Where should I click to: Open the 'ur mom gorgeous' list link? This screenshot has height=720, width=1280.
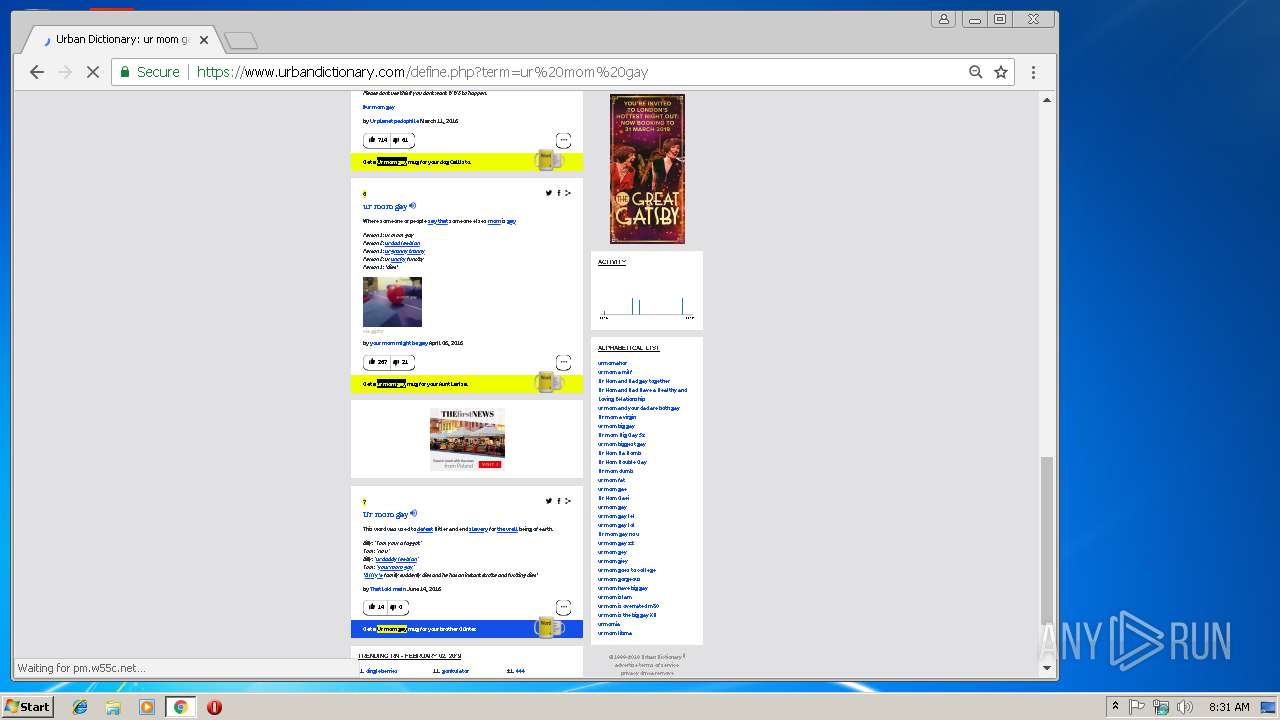click(x=619, y=579)
